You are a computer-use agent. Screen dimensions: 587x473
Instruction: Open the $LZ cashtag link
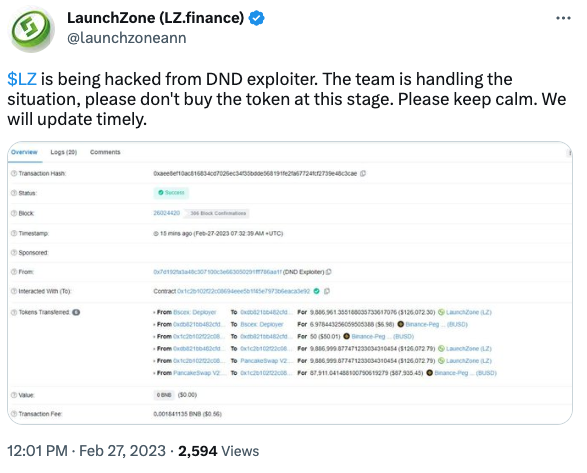coord(22,79)
